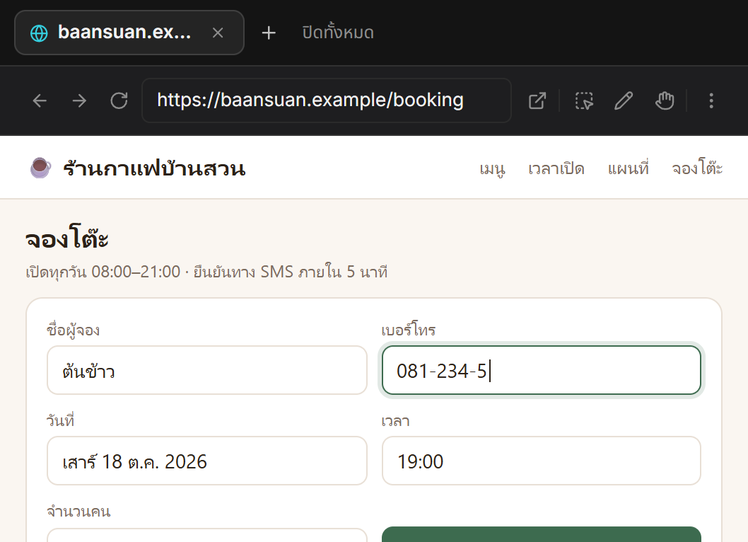748x542 pixels.
Task: Click the ชื่อผู้จอง name field
Action: tap(207, 370)
